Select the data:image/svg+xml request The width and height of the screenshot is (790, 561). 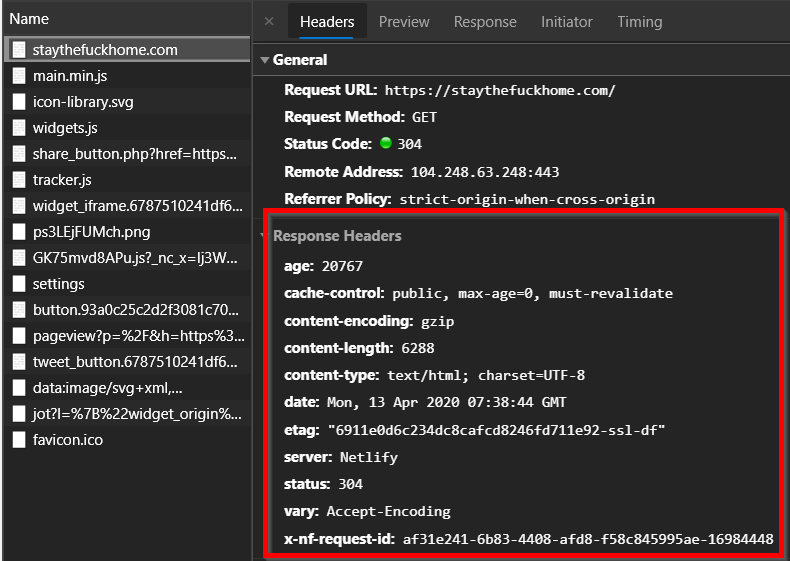pos(107,388)
